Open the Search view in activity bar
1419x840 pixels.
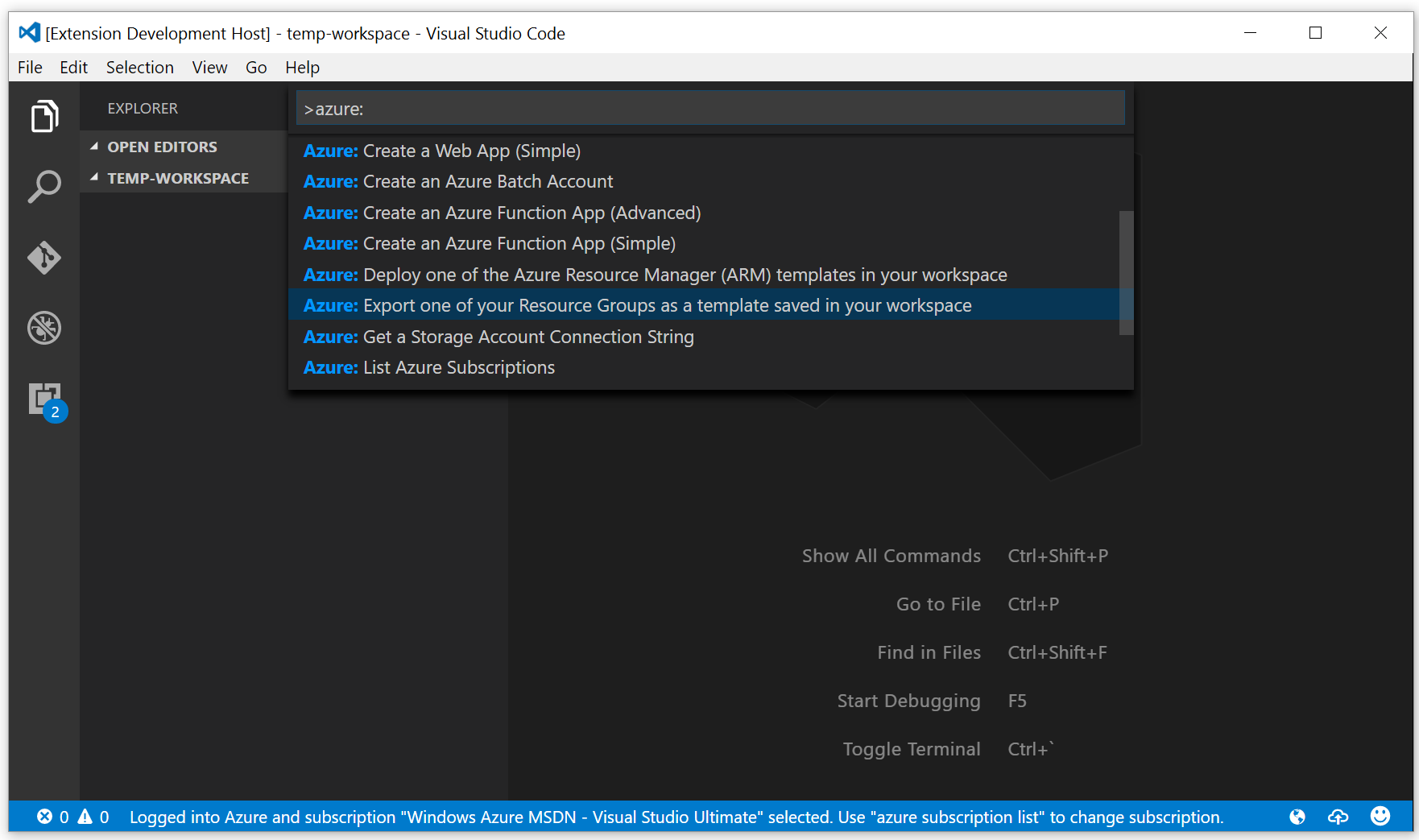[x=44, y=186]
